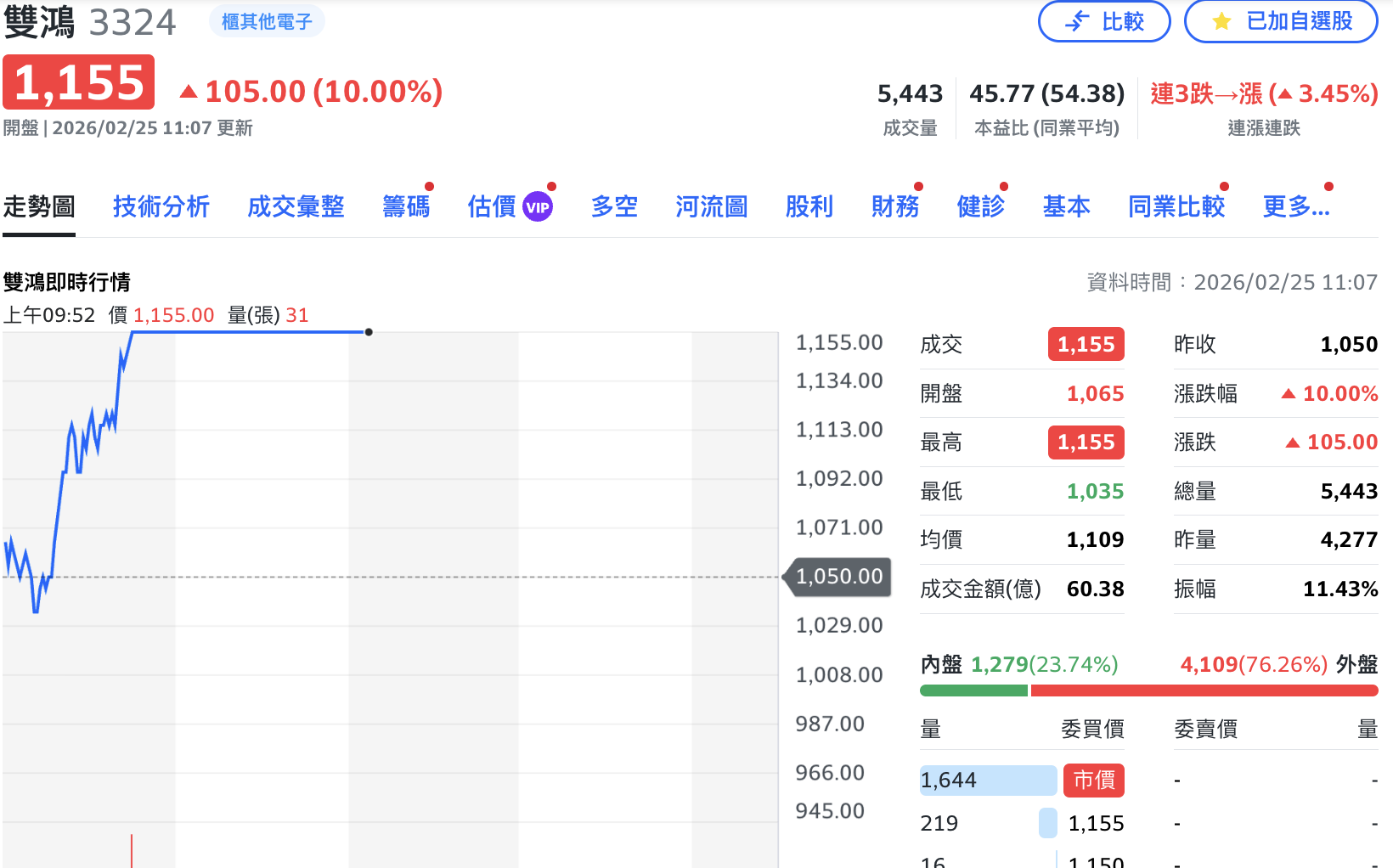Click the compare arrows icon in 比較 button

[1075, 21]
